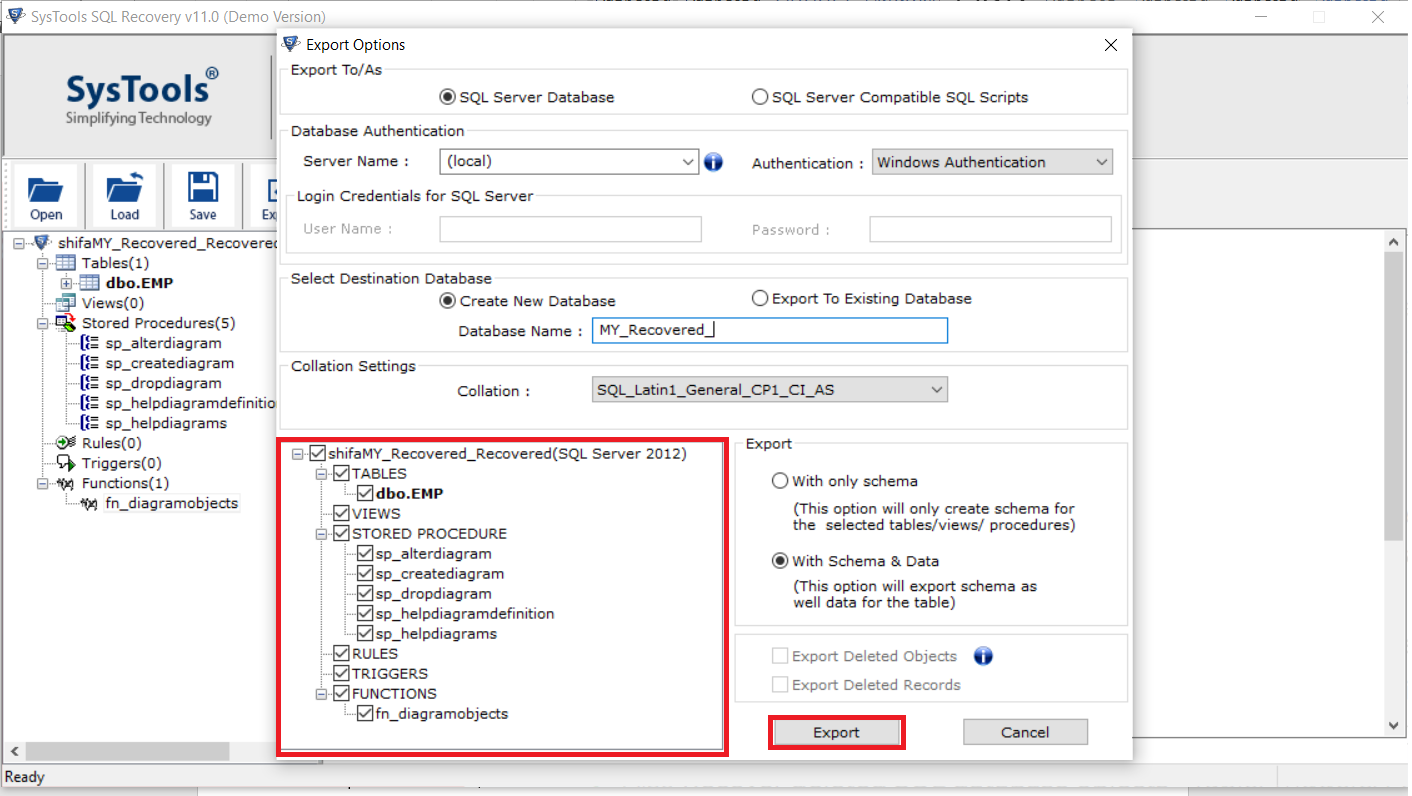Uncheck fn_diagramobjects checkbox in export tree
Viewport: 1412px width, 796px height.
click(x=366, y=714)
